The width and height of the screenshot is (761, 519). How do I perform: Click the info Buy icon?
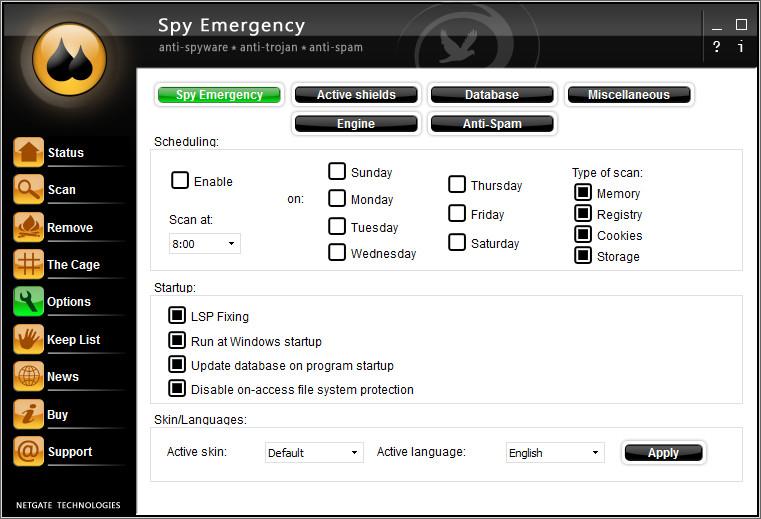coord(29,414)
